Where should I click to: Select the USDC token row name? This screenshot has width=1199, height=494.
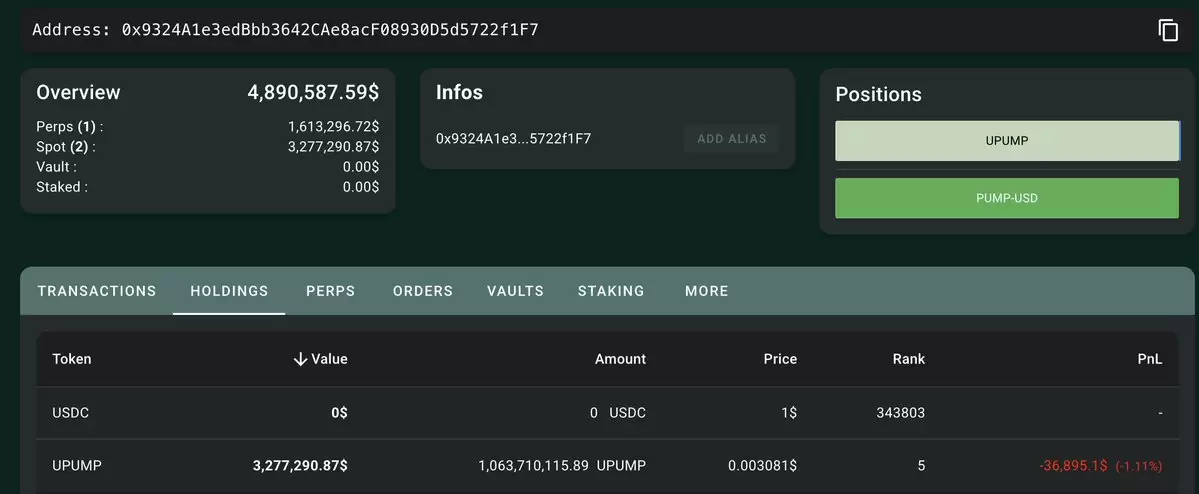pyautogui.click(x=70, y=413)
